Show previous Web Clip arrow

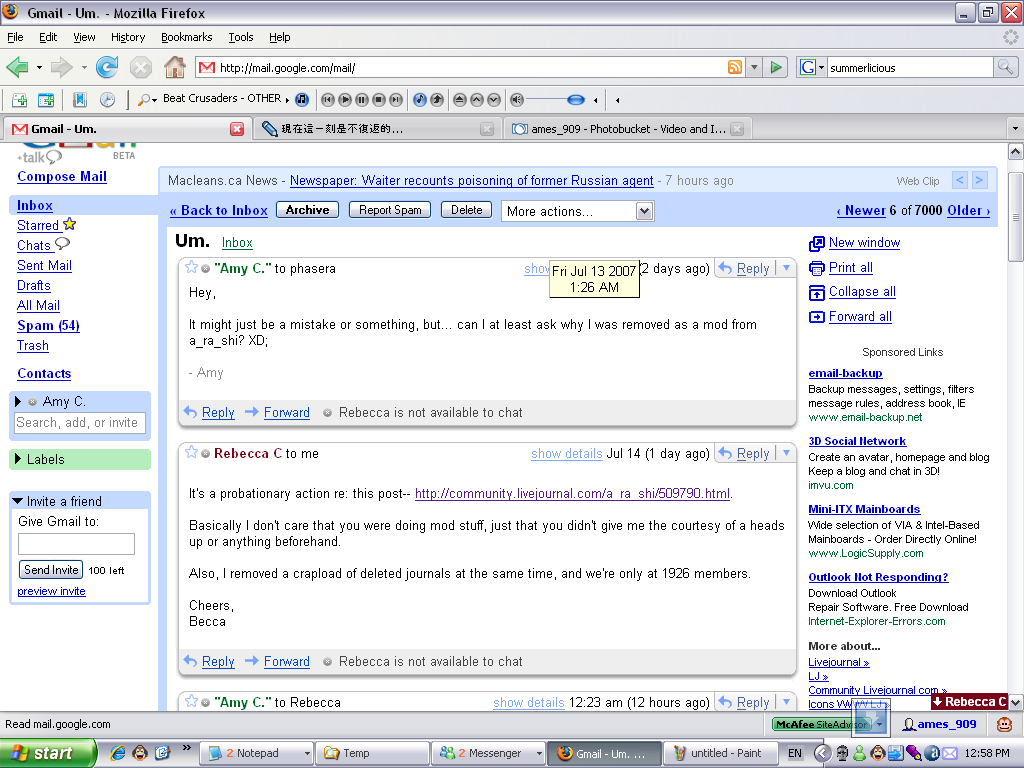[959, 180]
